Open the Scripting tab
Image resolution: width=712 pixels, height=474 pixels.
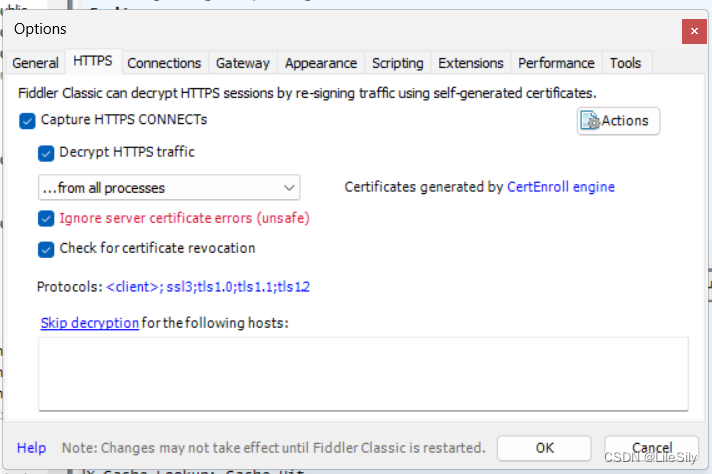pyautogui.click(x=397, y=63)
